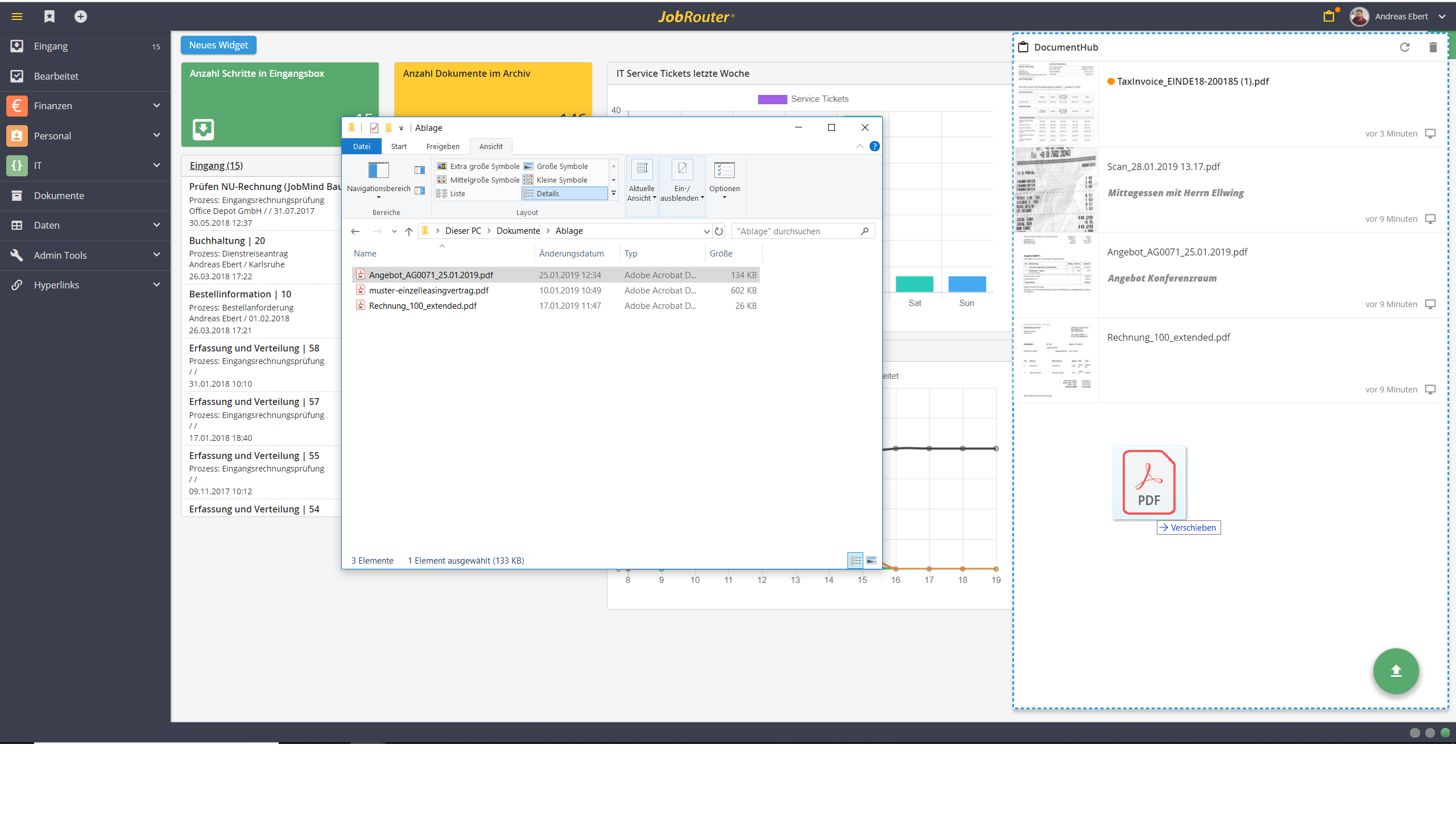Click the Explorer help question mark icon
Screen dimensions: 1456x819
pos(875,146)
